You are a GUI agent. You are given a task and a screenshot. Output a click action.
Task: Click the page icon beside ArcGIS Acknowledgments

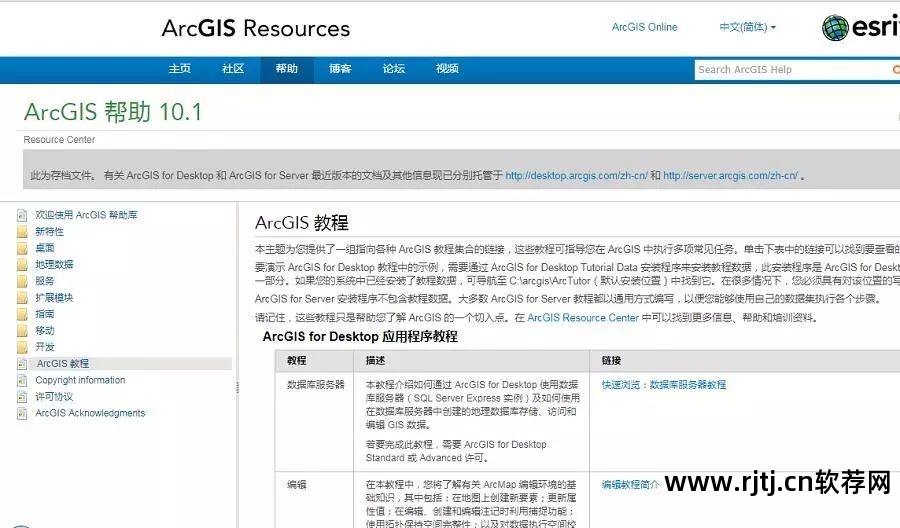click(22, 413)
